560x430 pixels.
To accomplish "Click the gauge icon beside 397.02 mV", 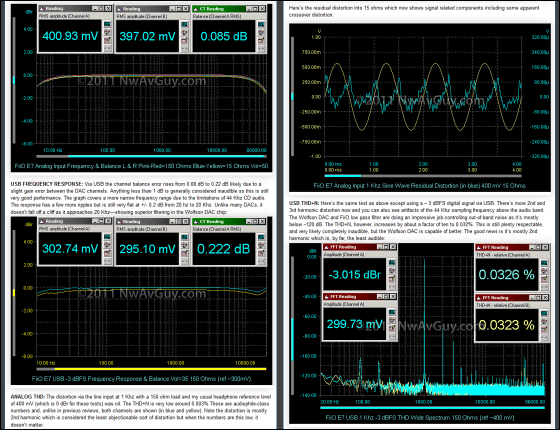I will point(184,32).
